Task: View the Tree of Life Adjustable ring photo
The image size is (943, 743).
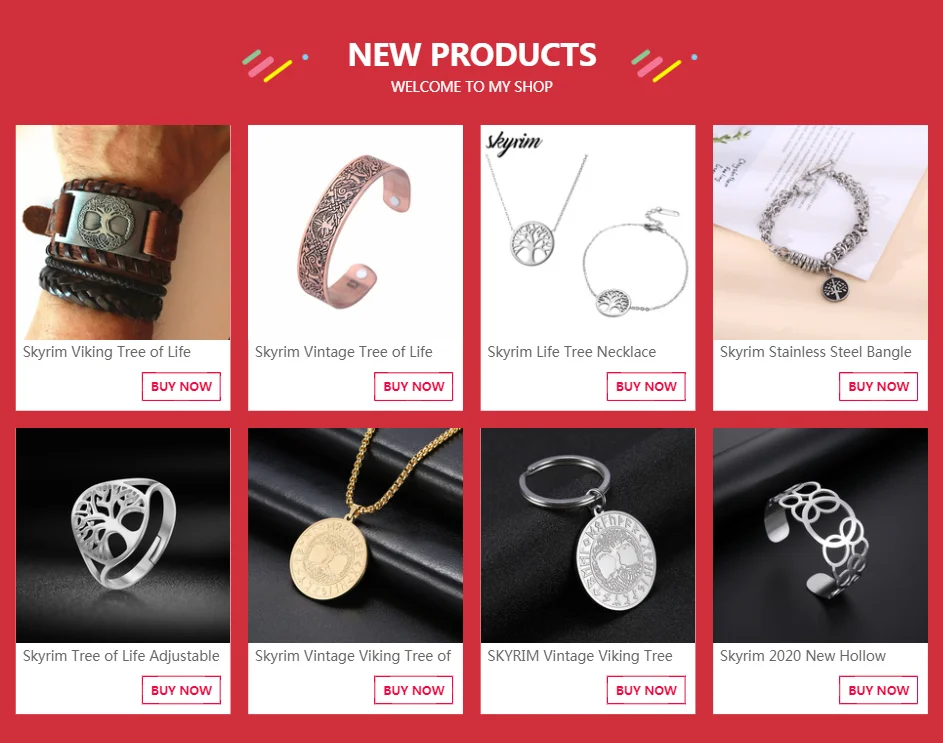Action: [123, 535]
